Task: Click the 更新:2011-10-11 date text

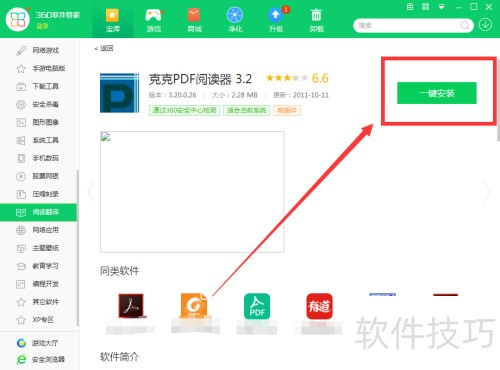Action: [301, 95]
